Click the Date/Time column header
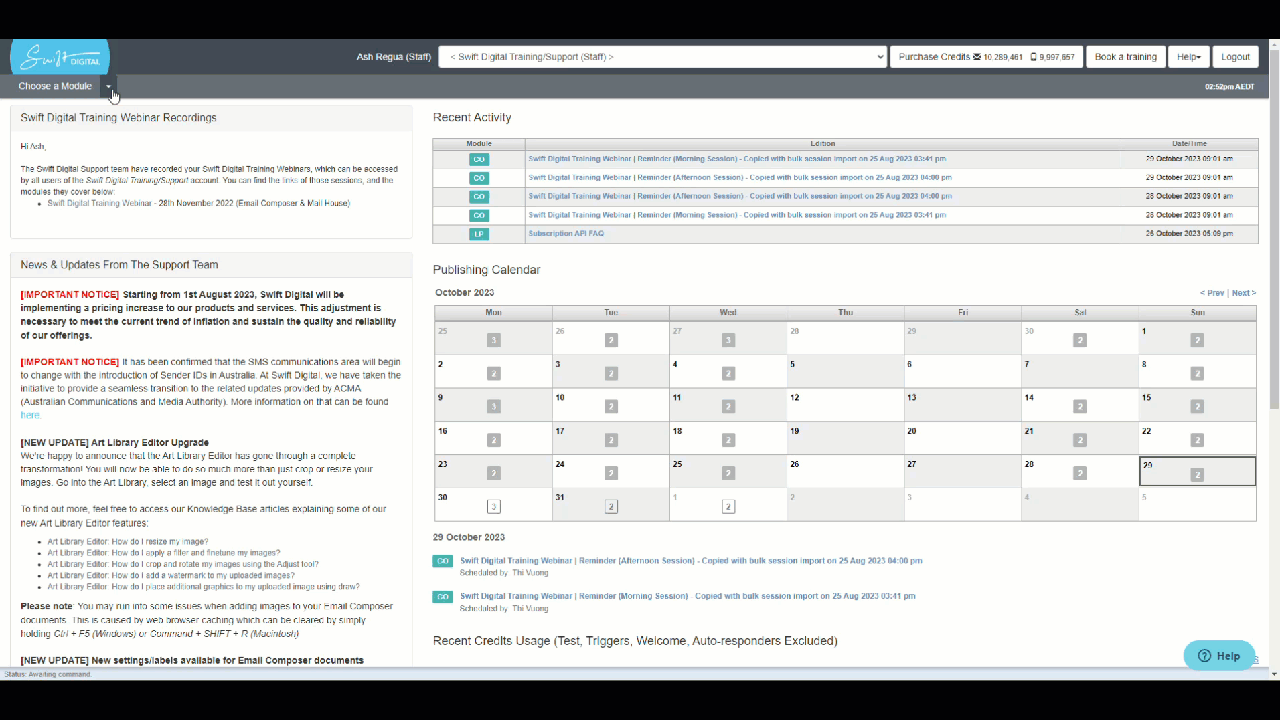This screenshot has height=720, width=1280. click(1189, 144)
